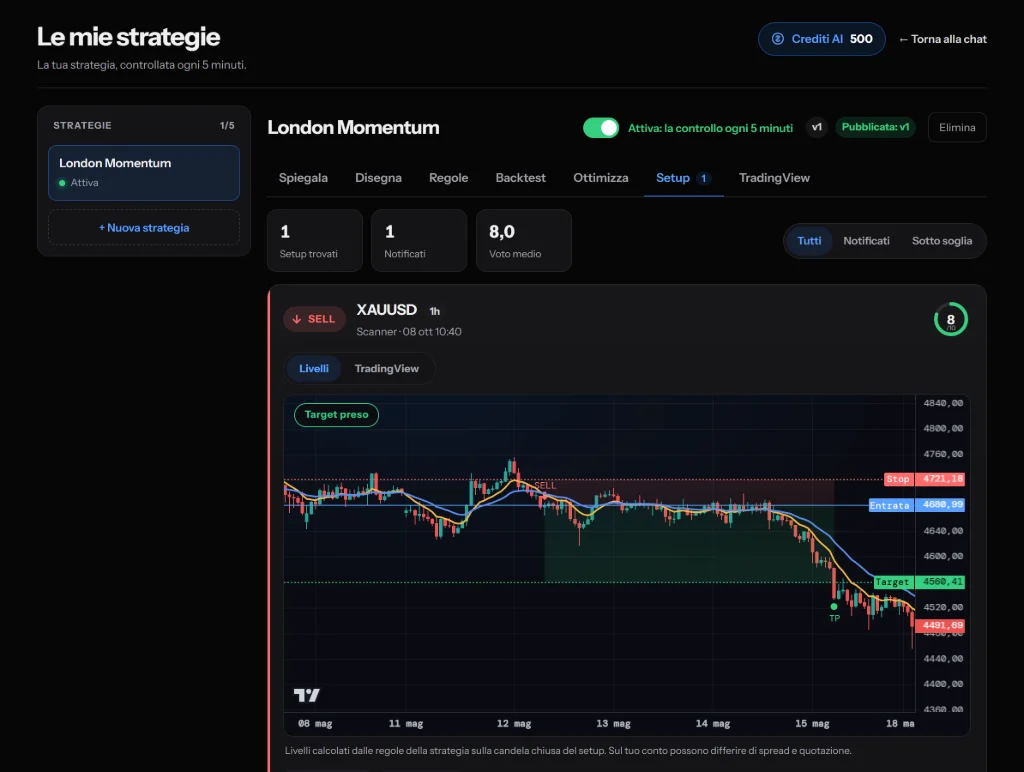Click the 'Scanner · 08 ott 10:40' text

(x=409, y=332)
